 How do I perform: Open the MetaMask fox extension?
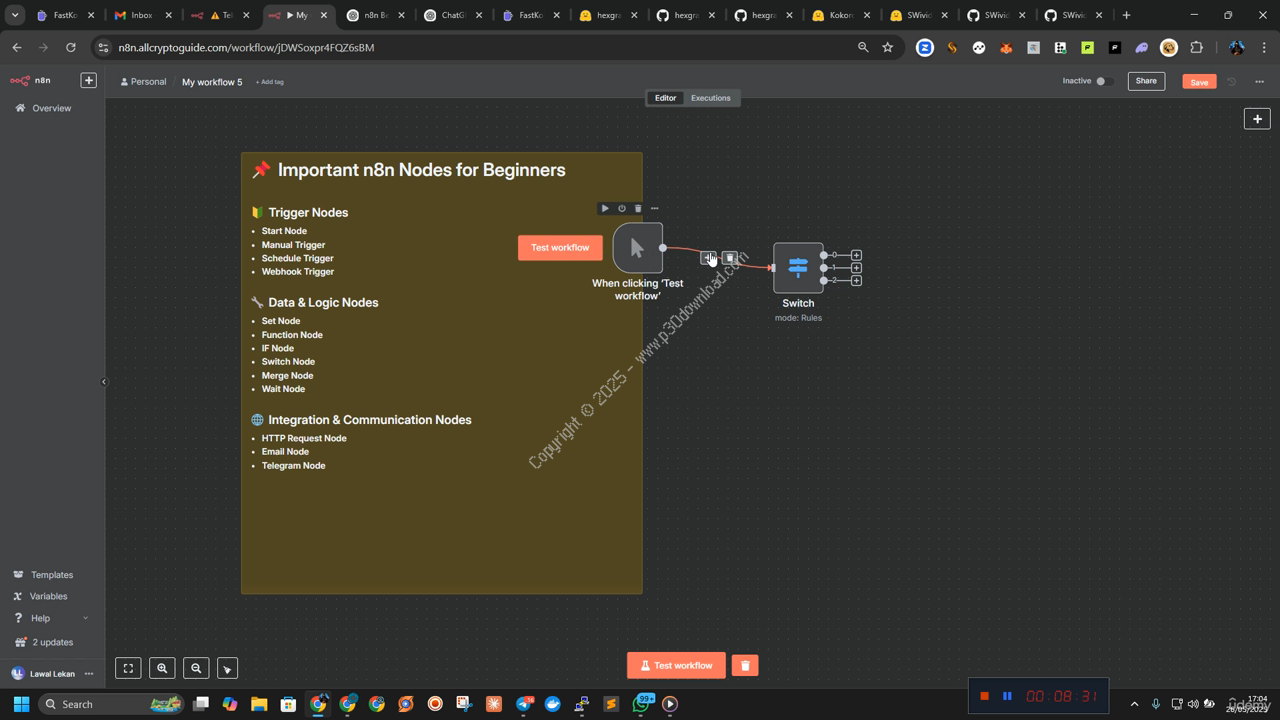1006,47
